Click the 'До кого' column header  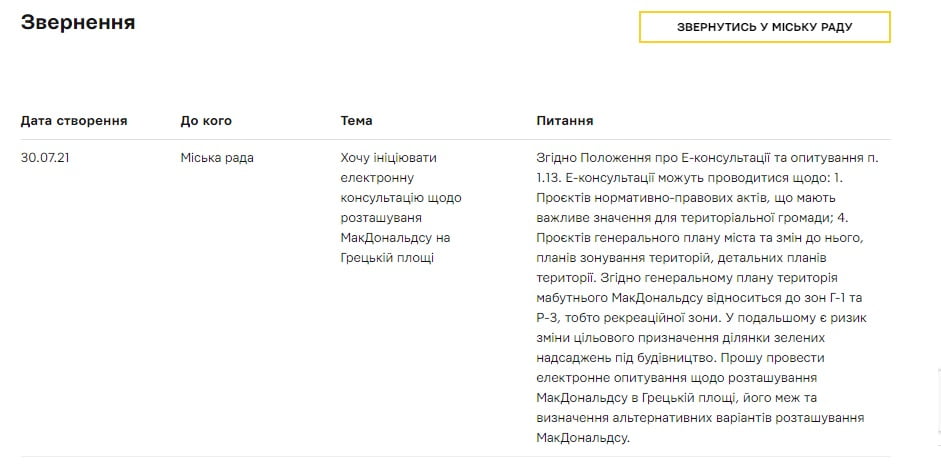coord(206,121)
